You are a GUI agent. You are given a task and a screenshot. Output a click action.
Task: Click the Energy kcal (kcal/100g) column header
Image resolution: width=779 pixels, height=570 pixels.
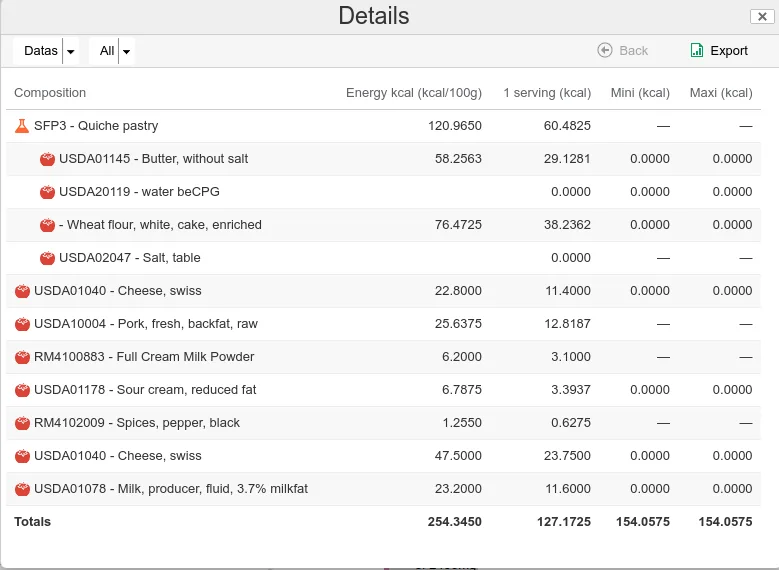414,93
